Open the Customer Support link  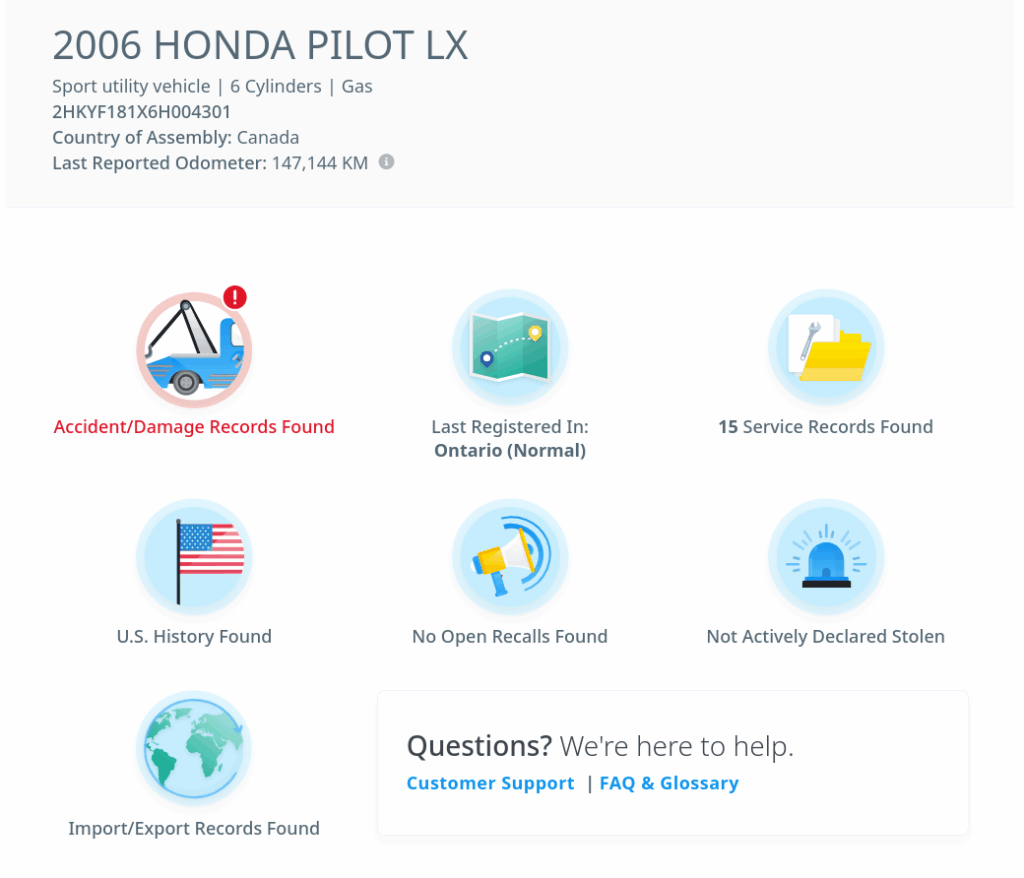tap(490, 784)
